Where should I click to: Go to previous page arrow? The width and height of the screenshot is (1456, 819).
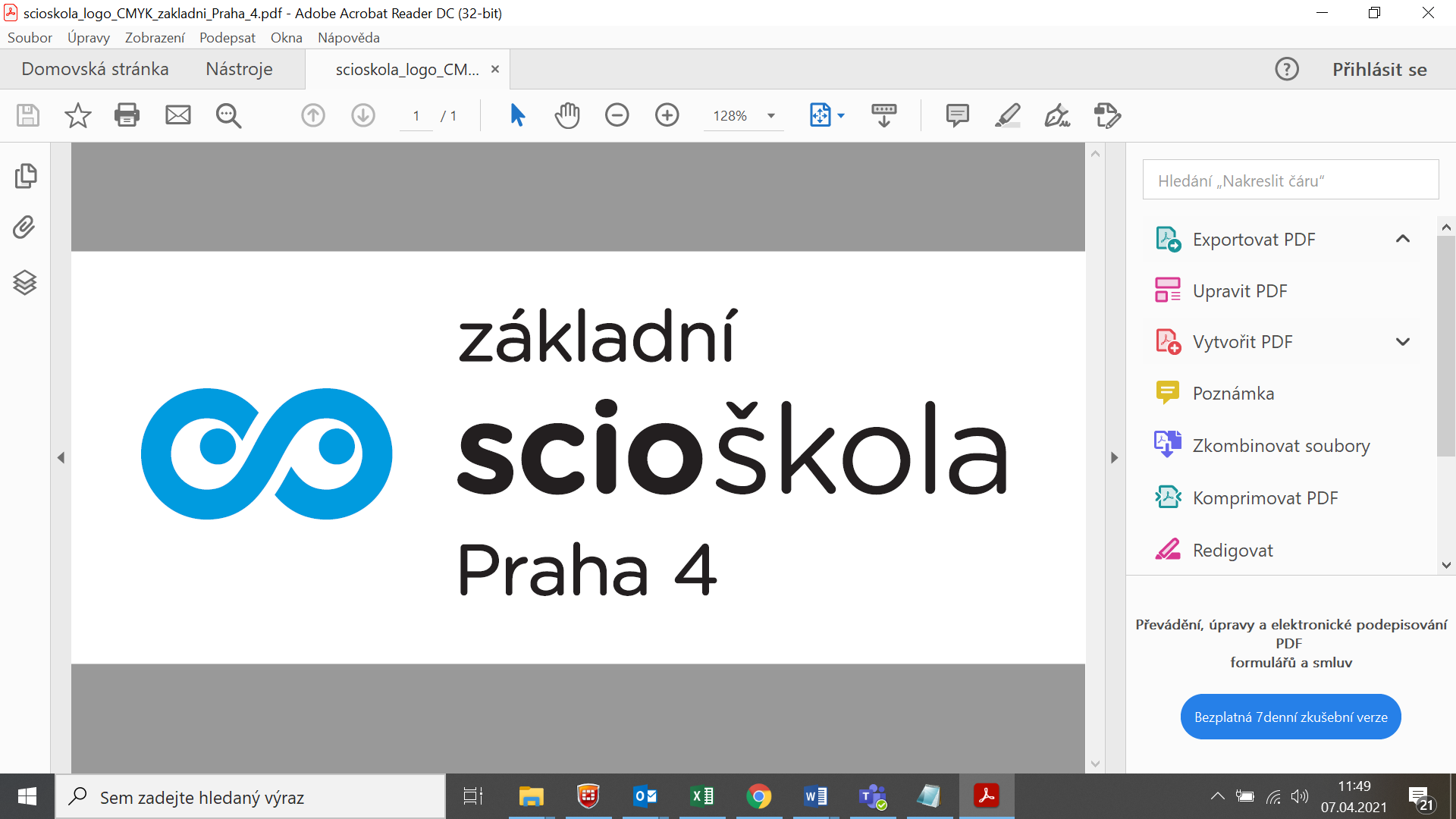[x=313, y=115]
